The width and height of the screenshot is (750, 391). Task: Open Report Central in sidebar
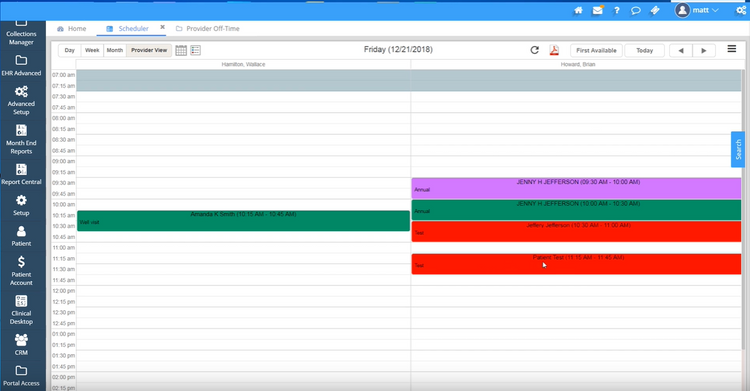coord(21,174)
